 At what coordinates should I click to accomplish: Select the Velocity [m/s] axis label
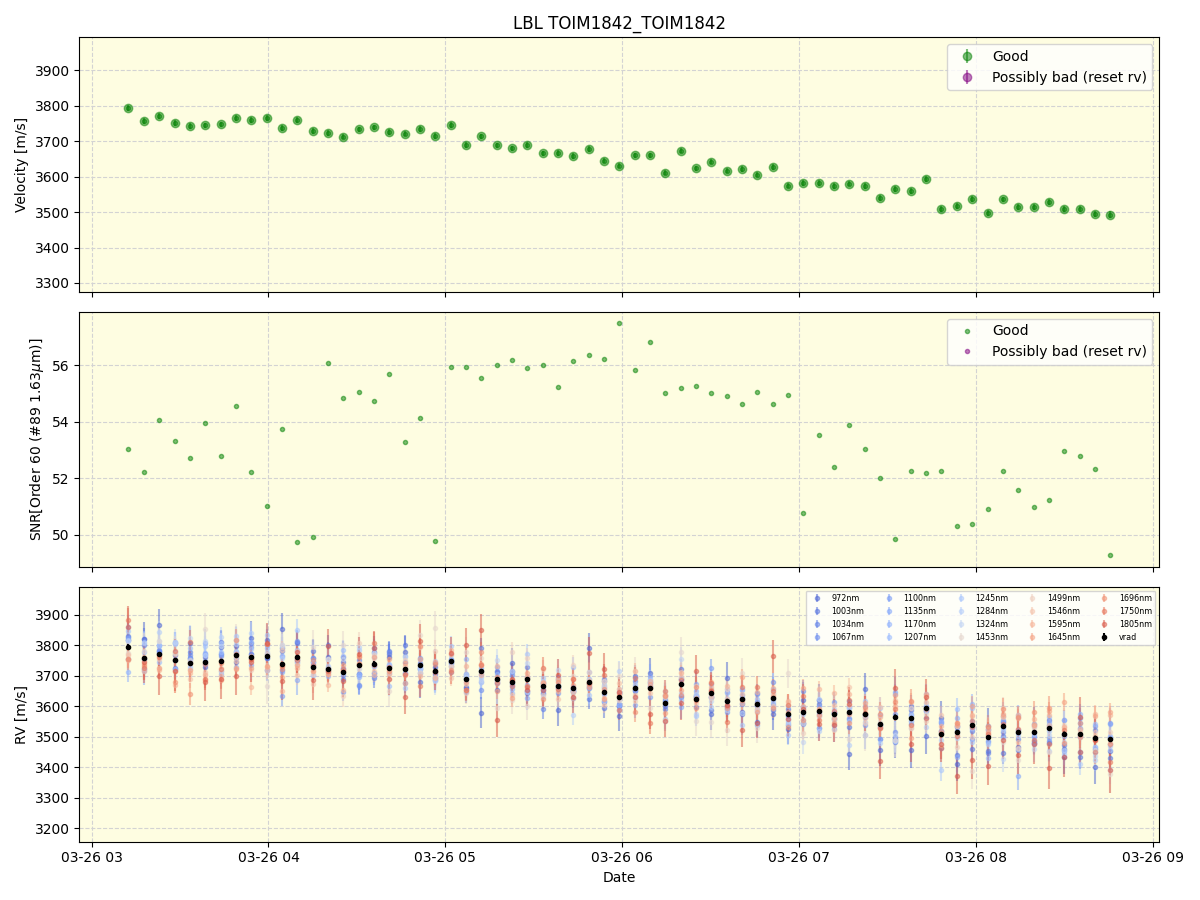(x=21, y=163)
